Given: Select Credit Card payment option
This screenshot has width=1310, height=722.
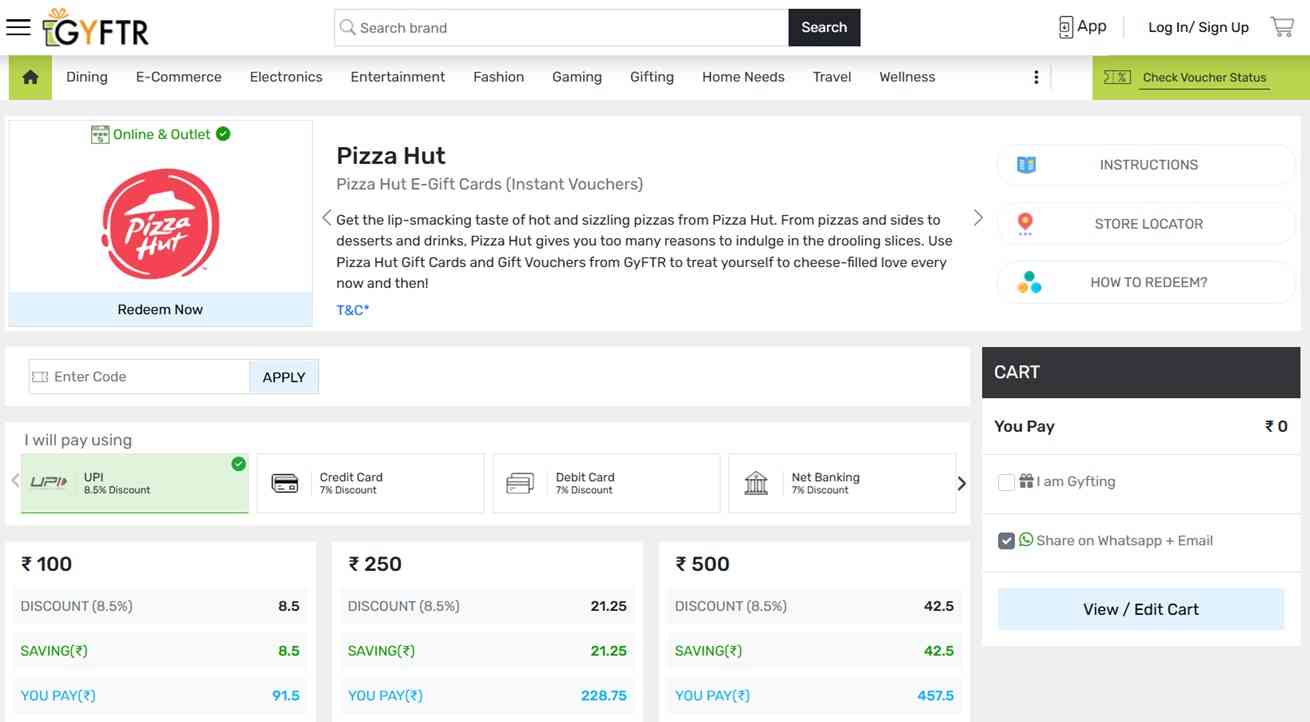Looking at the screenshot, I should tap(370, 483).
